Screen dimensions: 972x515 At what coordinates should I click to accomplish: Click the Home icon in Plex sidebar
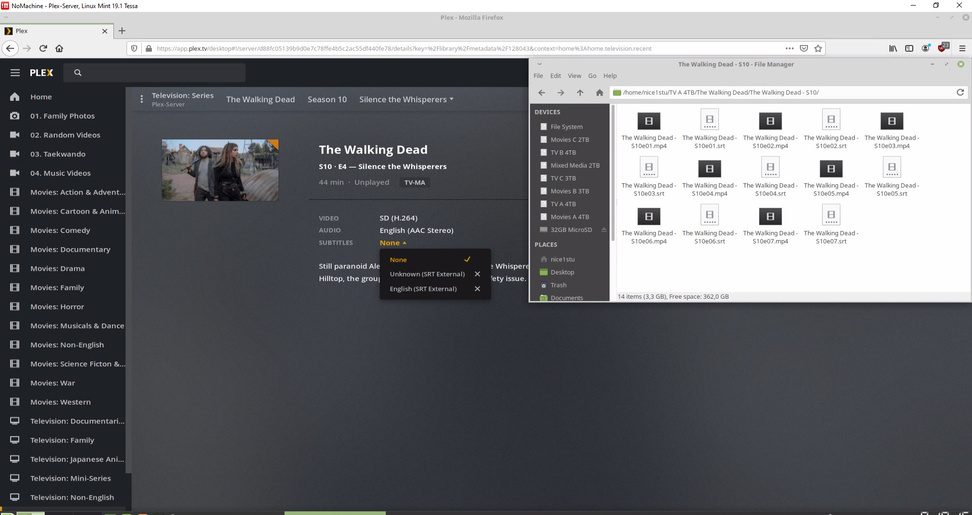15,97
